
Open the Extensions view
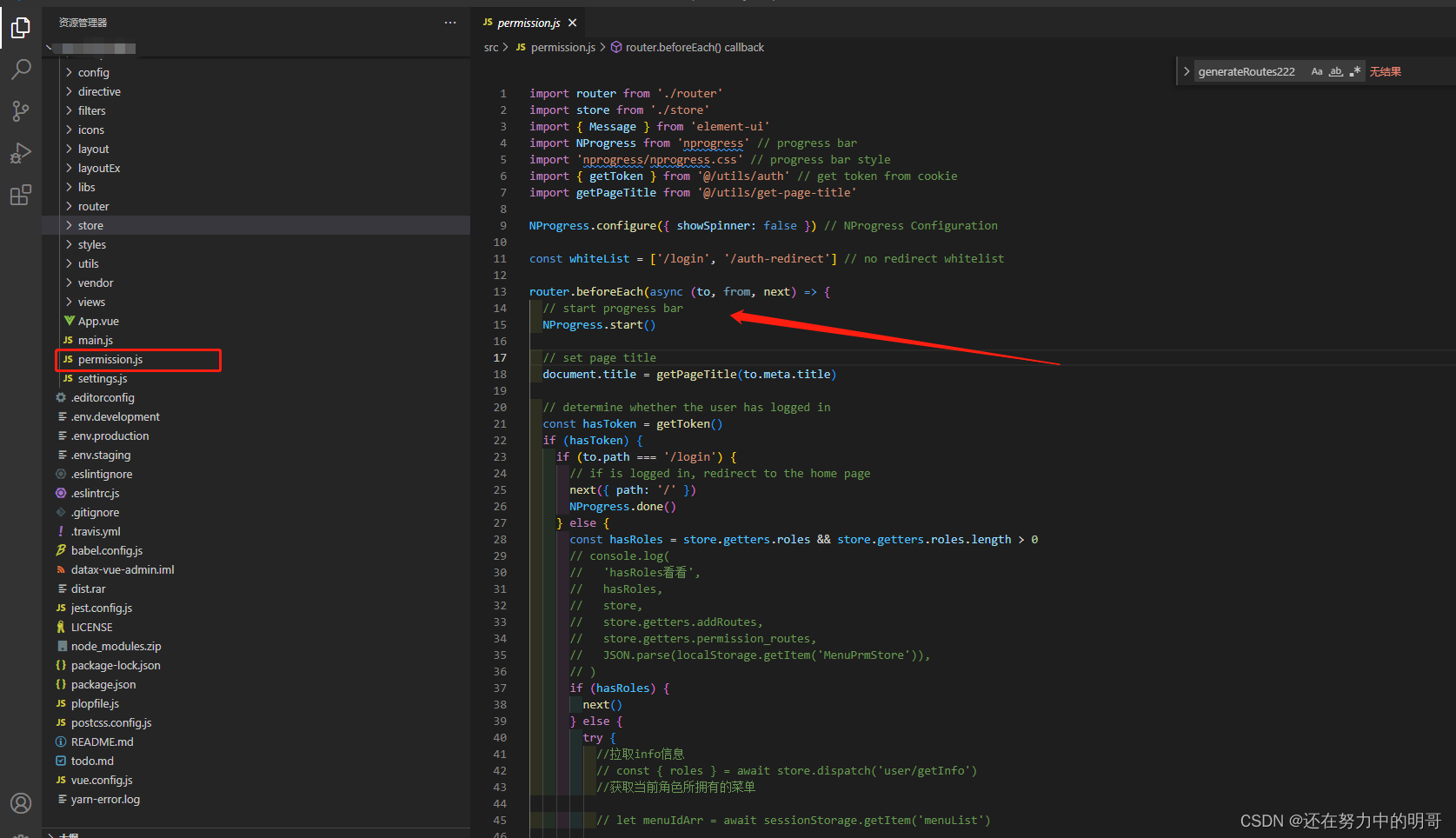coord(21,195)
